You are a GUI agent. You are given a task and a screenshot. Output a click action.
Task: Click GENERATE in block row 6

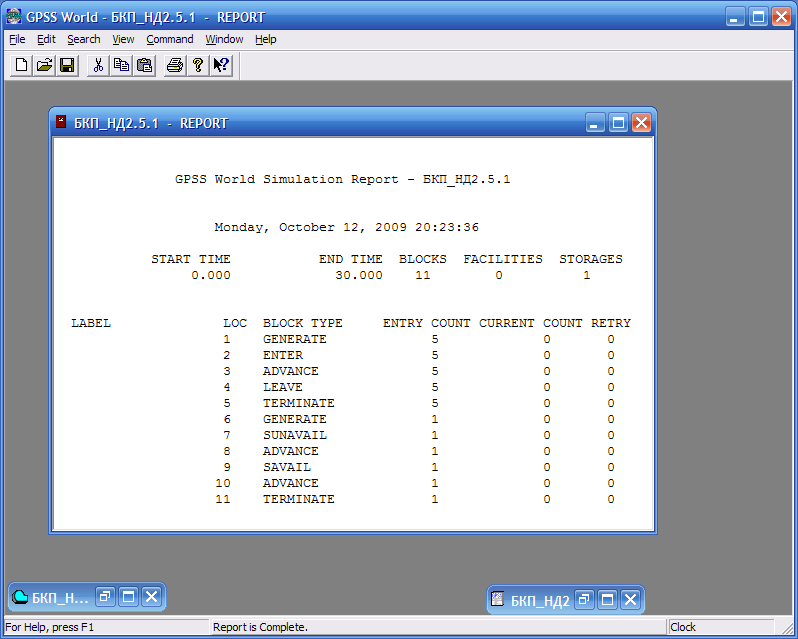click(x=295, y=419)
